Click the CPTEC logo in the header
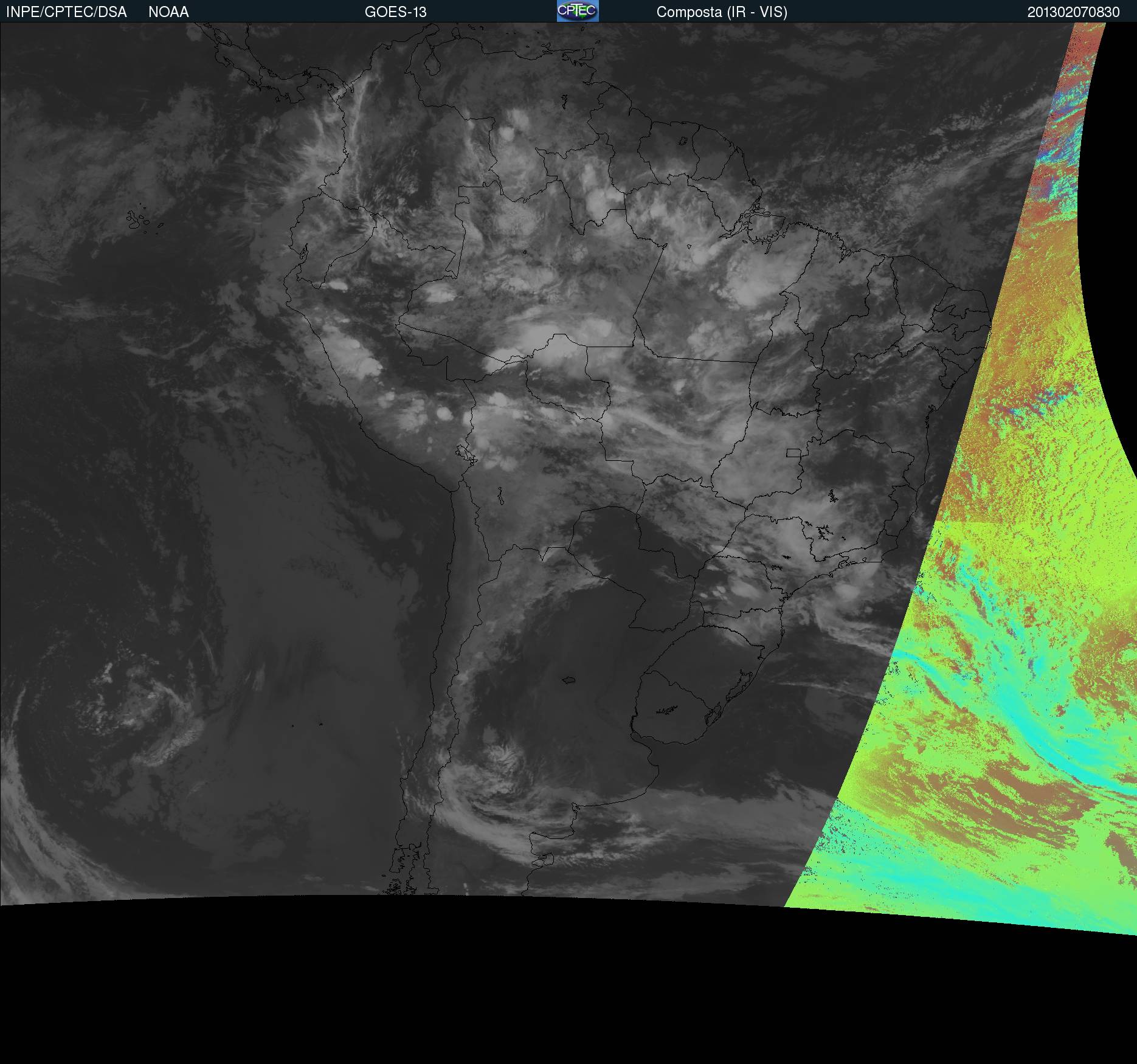The width and height of the screenshot is (1137, 1064). click(x=578, y=11)
